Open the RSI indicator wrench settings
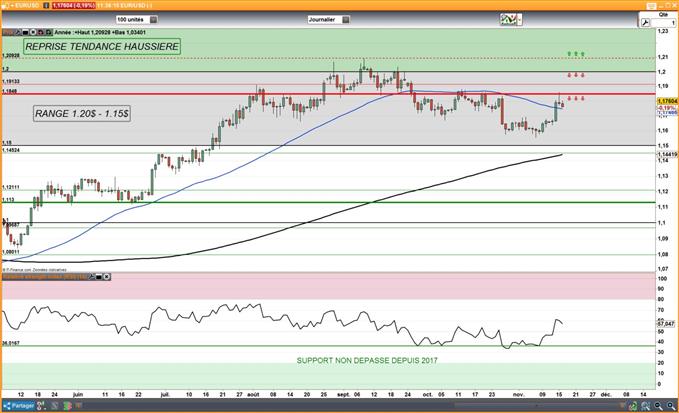Viewport: 679px width, 413px height. [x=91, y=276]
